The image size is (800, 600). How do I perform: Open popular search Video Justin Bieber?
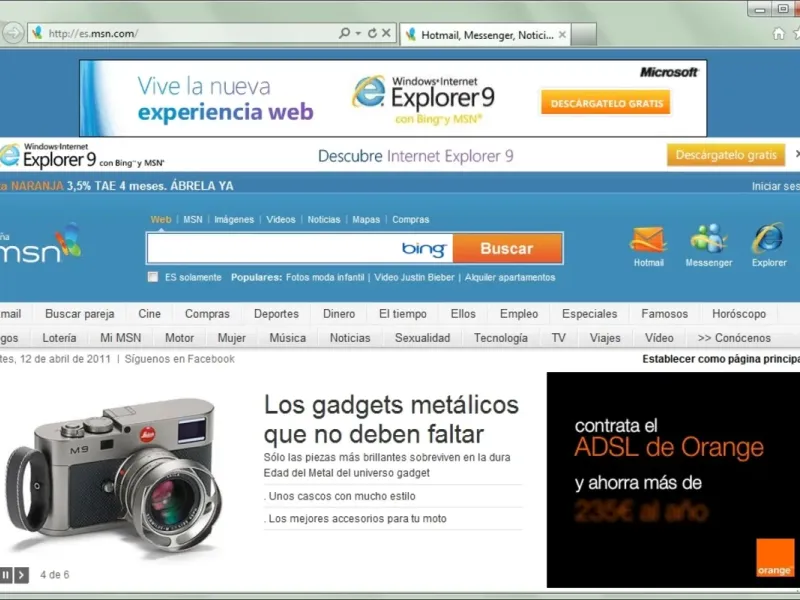pyautogui.click(x=414, y=277)
